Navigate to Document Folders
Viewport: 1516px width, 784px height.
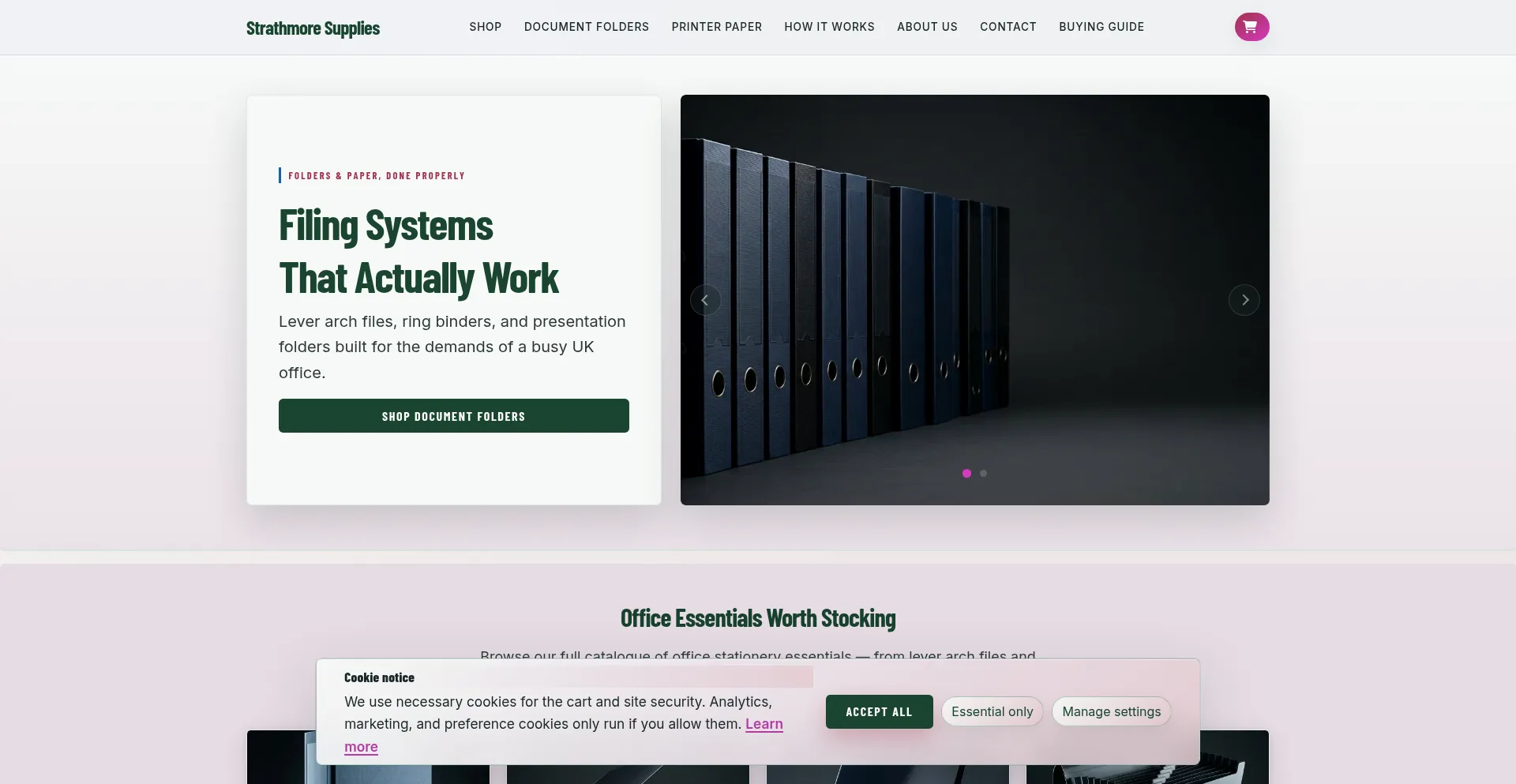pyautogui.click(x=587, y=27)
